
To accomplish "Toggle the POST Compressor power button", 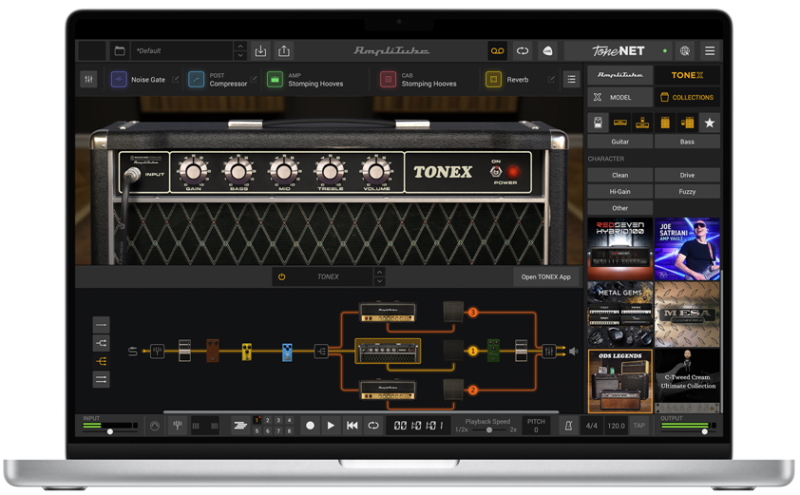I will (x=196, y=80).
